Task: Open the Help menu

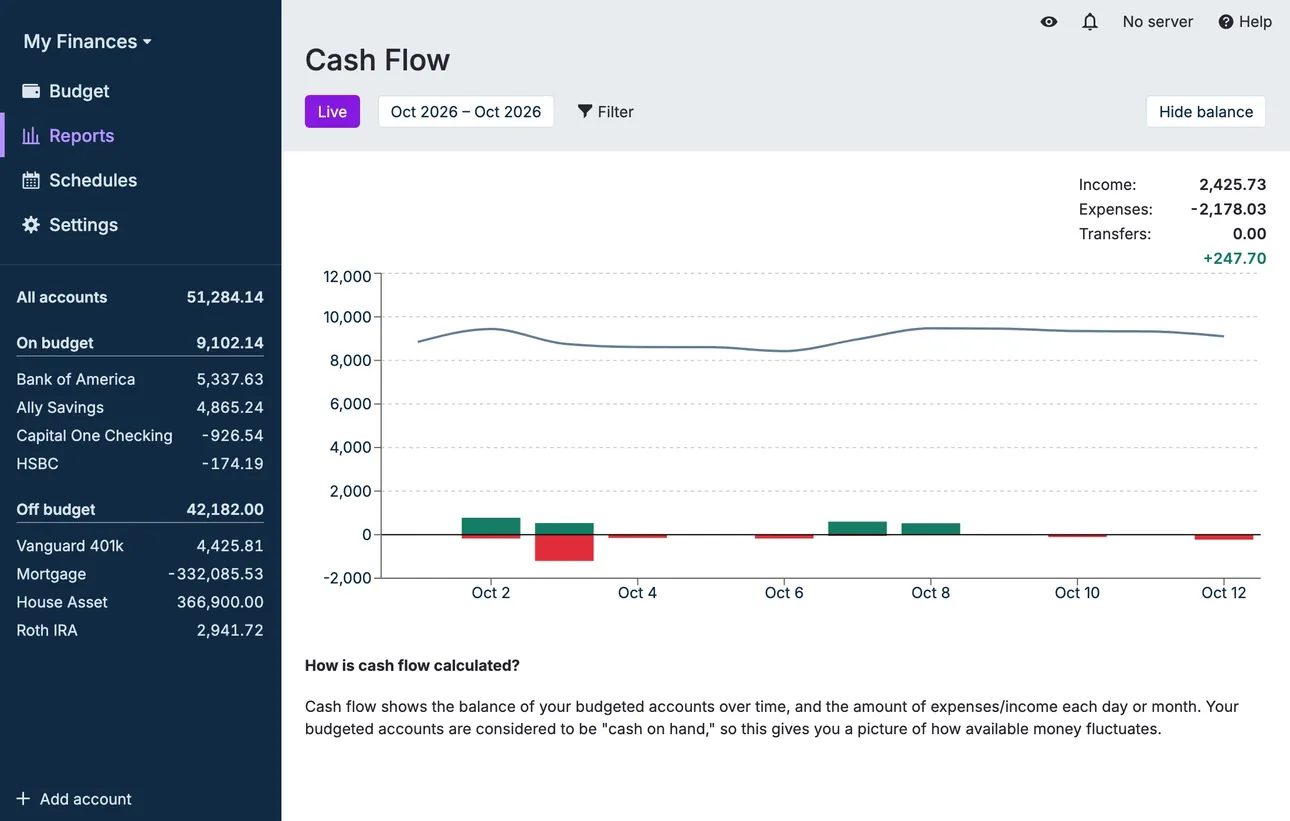Action: (1245, 21)
